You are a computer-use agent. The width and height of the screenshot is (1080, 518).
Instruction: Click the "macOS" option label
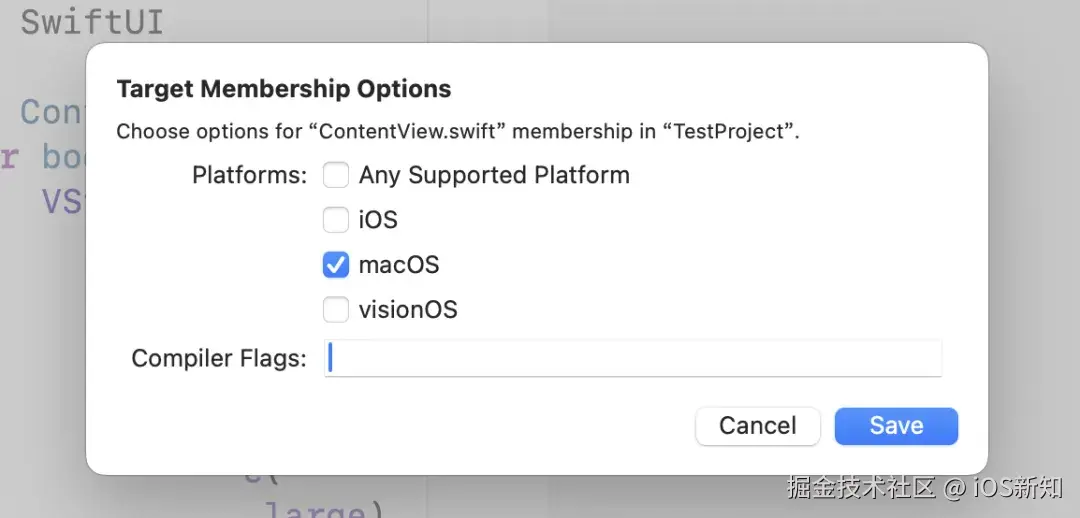pyautogui.click(x=399, y=265)
